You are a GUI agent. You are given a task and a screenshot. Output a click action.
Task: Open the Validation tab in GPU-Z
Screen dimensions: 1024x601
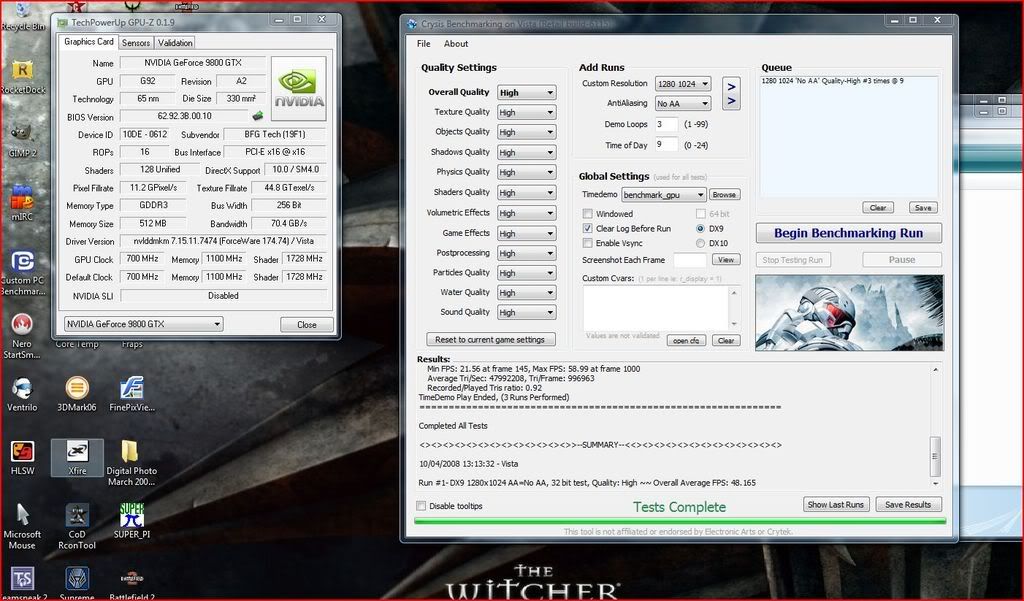pos(175,43)
